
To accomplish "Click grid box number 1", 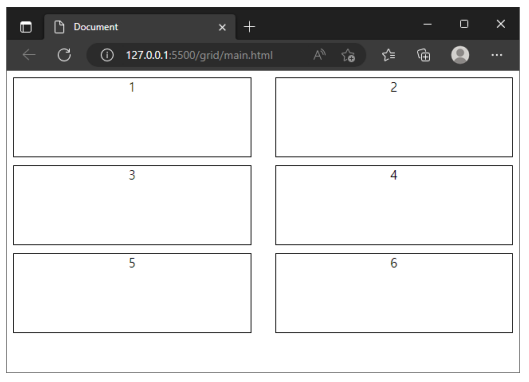I will click(132, 117).
